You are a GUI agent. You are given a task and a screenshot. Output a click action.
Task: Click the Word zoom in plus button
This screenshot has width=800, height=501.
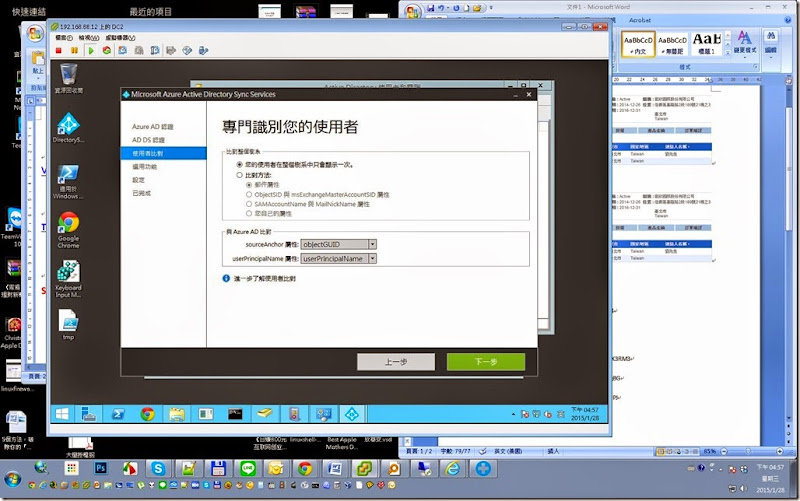(x=780, y=452)
